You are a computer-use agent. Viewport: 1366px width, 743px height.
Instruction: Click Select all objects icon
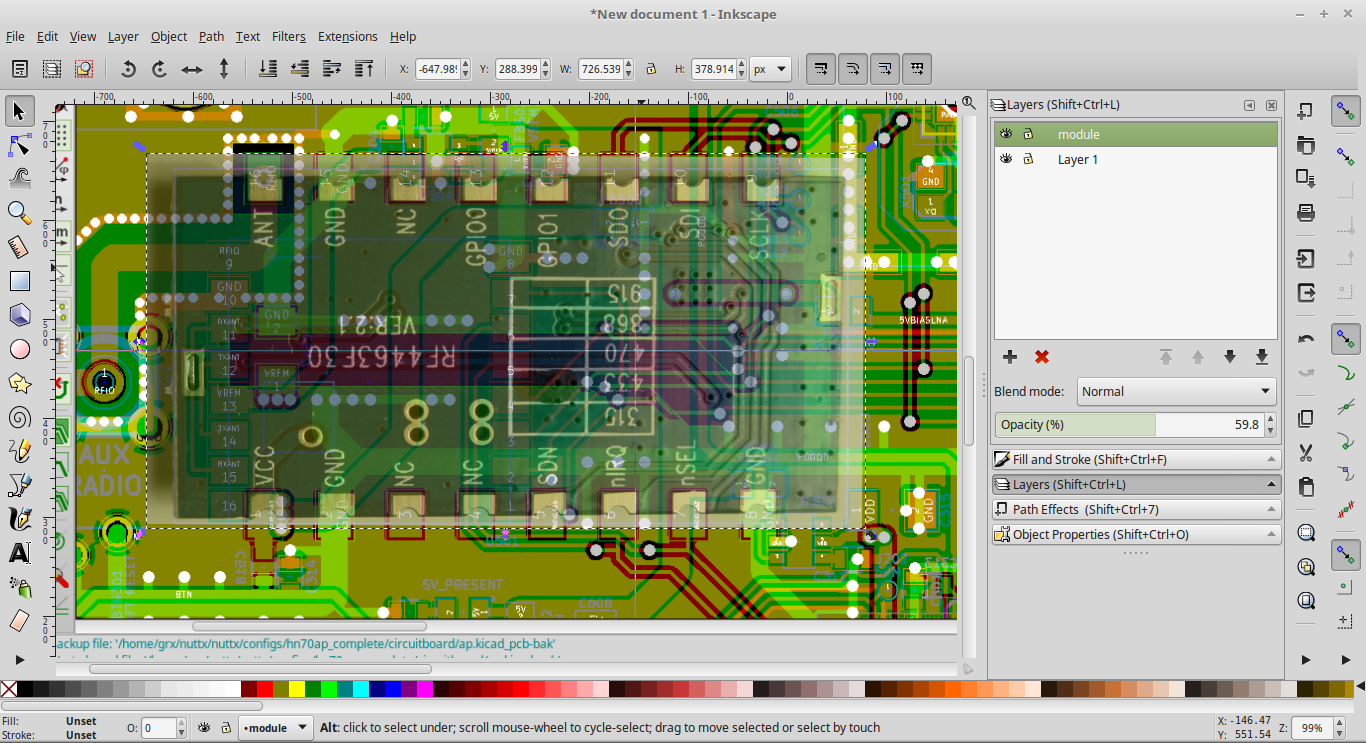coord(19,69)
